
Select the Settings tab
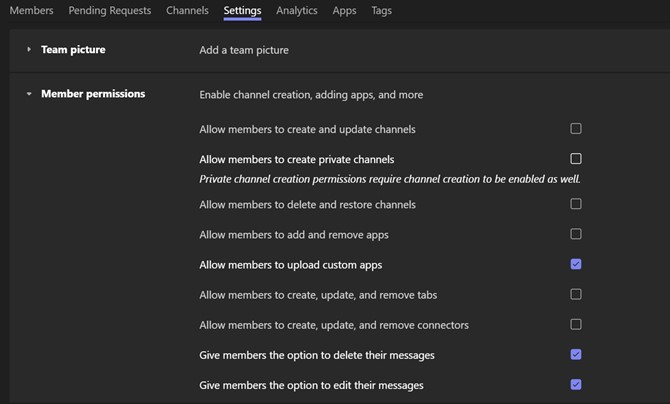(242, 10)
